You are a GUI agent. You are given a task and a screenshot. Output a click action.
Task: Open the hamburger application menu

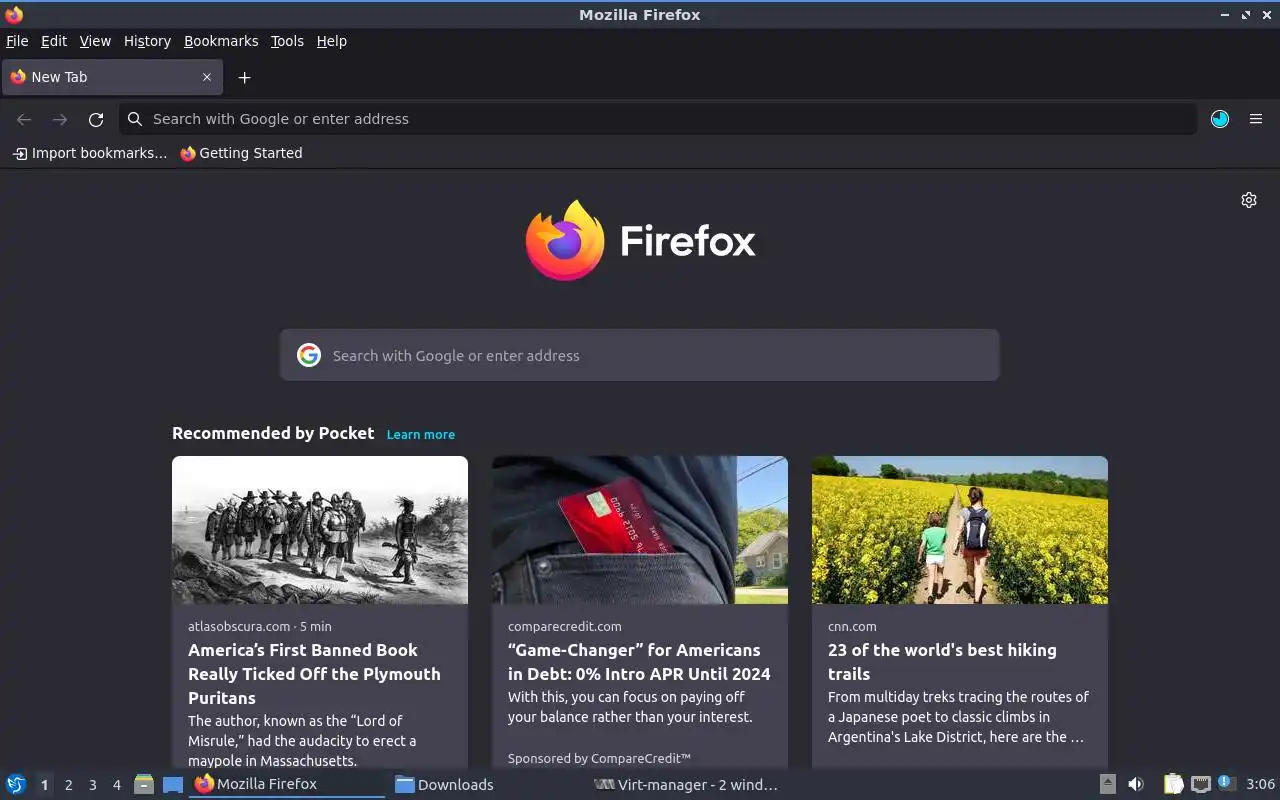[x=1256, y=119]
